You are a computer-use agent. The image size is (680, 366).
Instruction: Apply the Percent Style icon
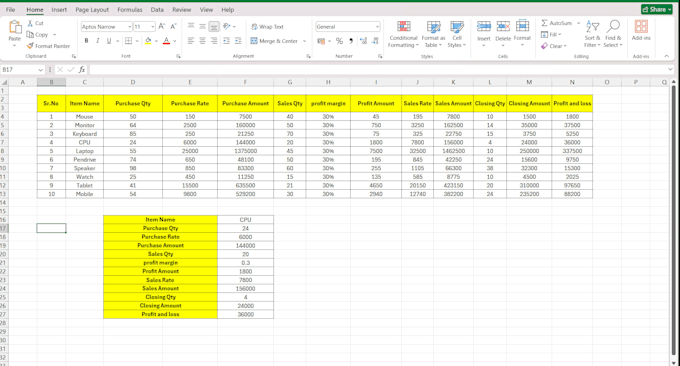[339, 41]
